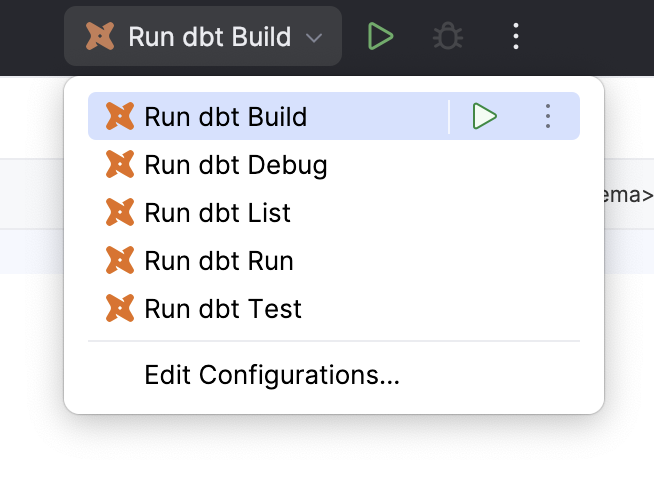Click the Debug bug icon in the toolbar
Screen dimensions: 654x490
tap(447, 37)
